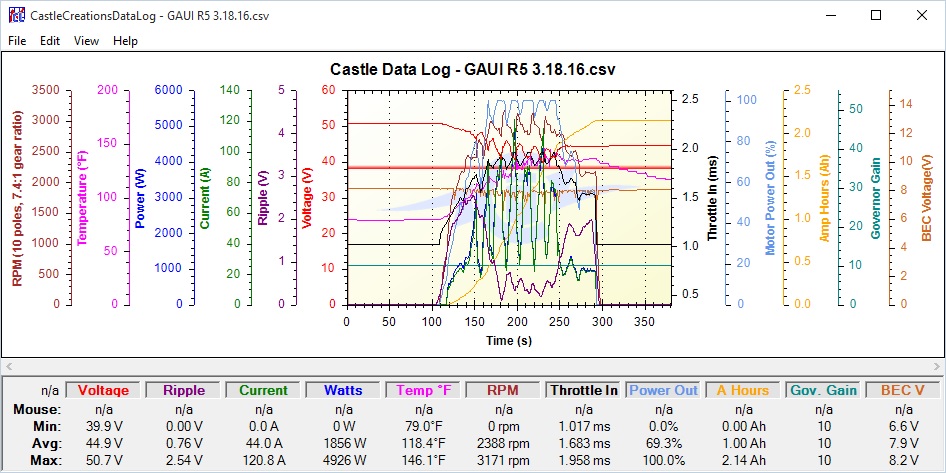Viewport: 946px width, 473px height.
Task: Maximize the data log window
Action: [x=876, y=16]
